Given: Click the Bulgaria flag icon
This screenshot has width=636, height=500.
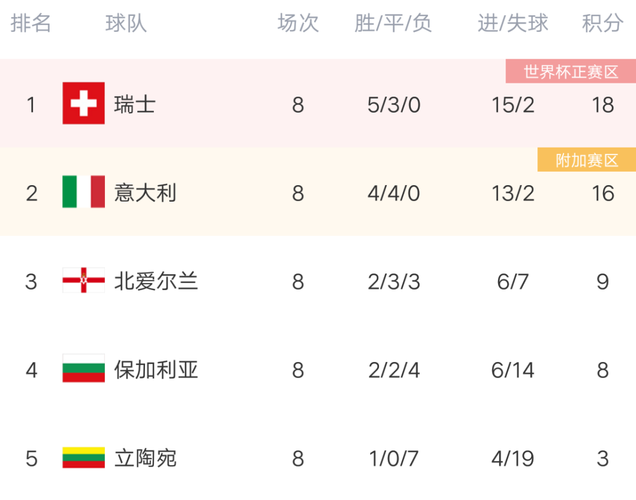Looking at the screenshot, I should pyautogui.click(x=84, y=368).
